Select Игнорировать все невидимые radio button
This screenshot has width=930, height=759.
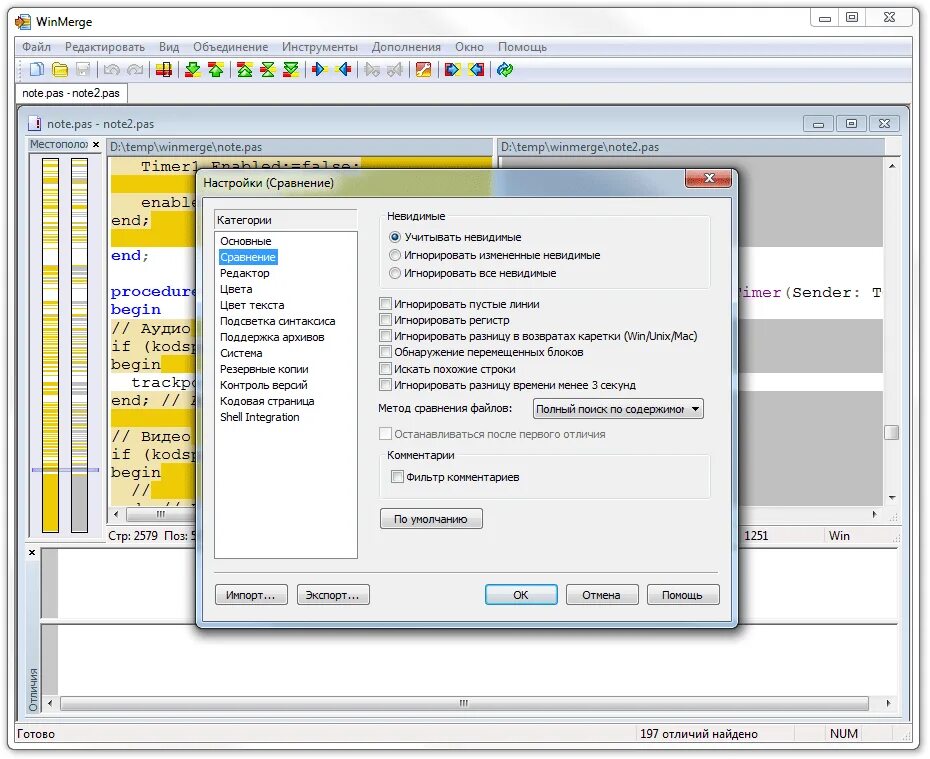[394, 273]
